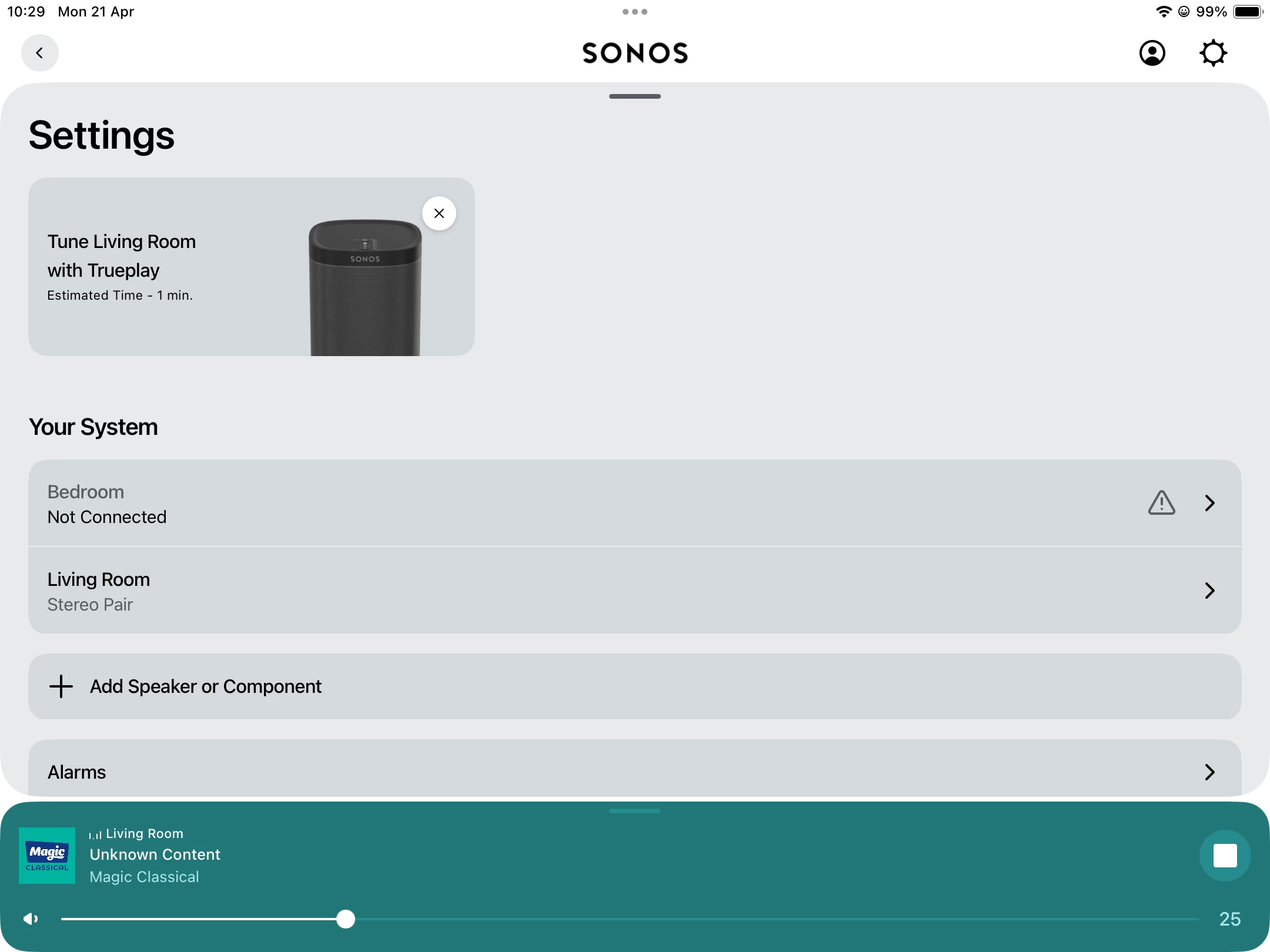Tap Add Speaker or Component
The image size is (1270, 952).
(x=635, y=686)
